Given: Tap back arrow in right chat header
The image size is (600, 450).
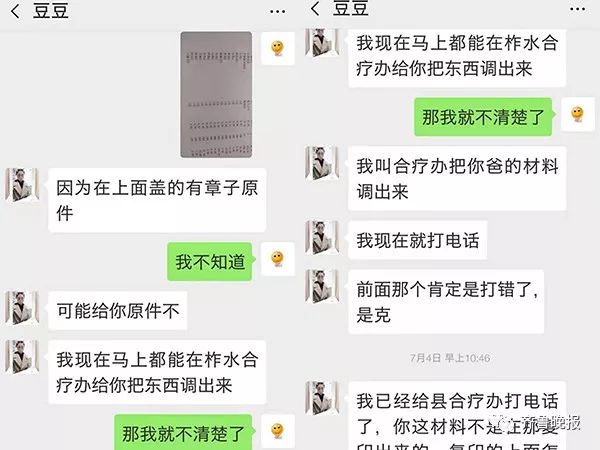Looking at the screenshot, I should (315, 8).
